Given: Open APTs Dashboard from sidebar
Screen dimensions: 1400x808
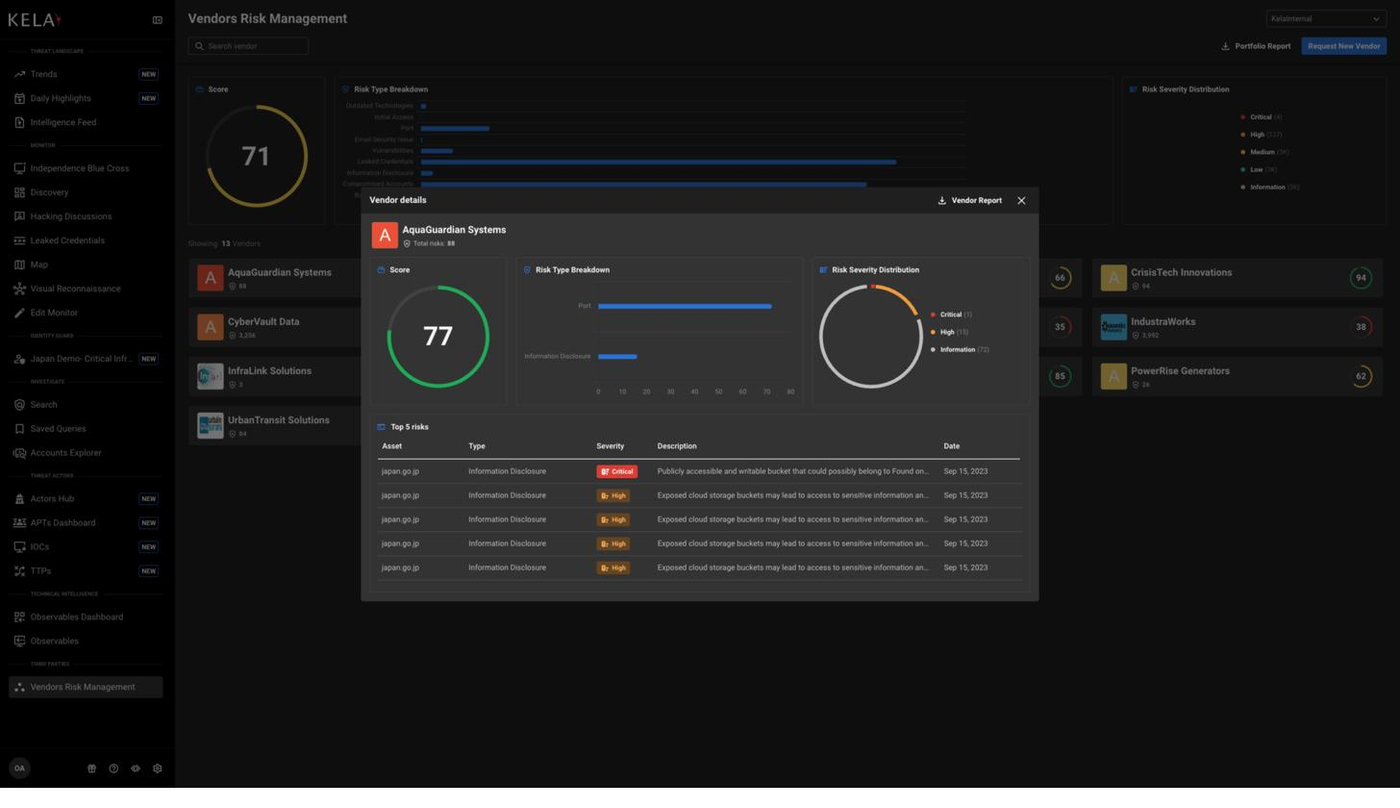Looking at the screenshot, I should coord(85,522).
